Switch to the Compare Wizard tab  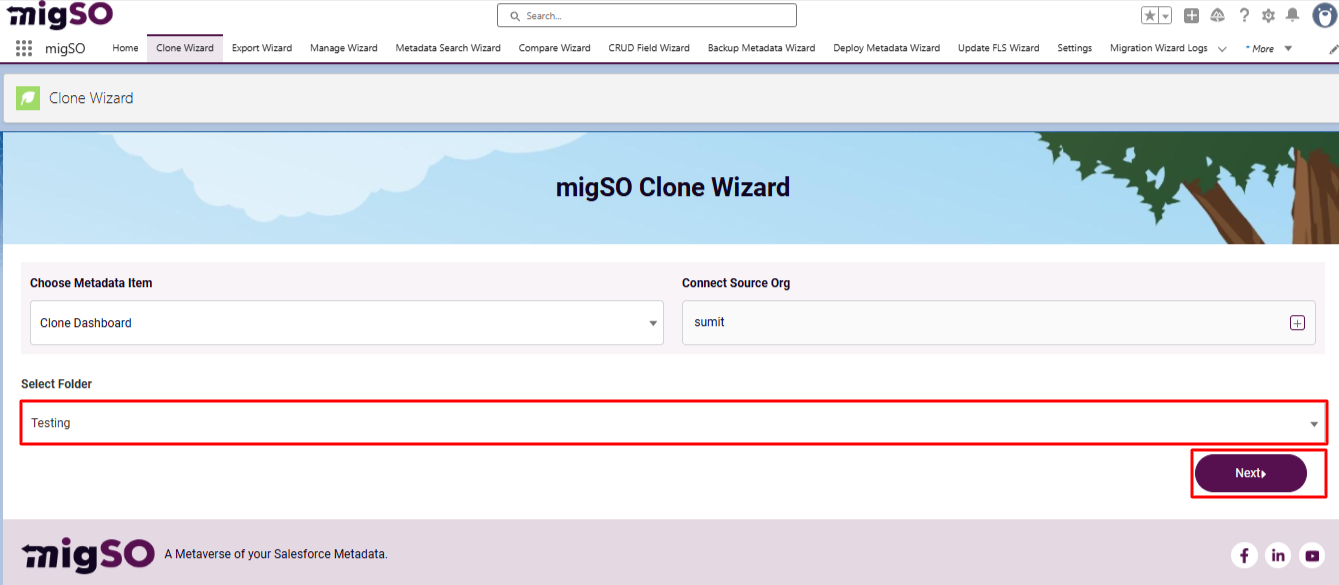pos(554,47)
